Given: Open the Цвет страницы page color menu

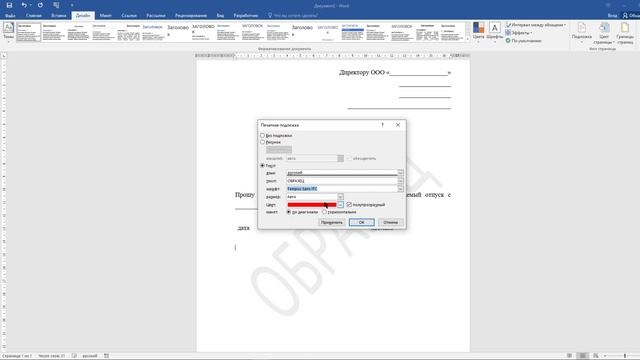Looking at the screenshot, I should [604, 33].
